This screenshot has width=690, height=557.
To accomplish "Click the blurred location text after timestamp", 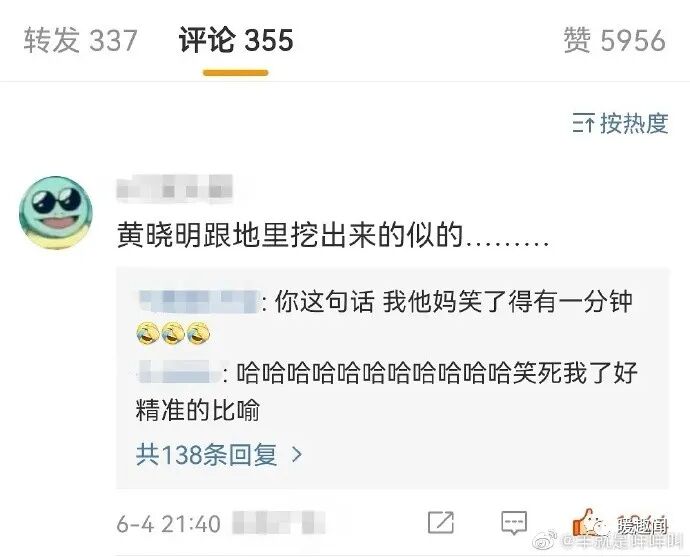I will [x=279, y=523].
